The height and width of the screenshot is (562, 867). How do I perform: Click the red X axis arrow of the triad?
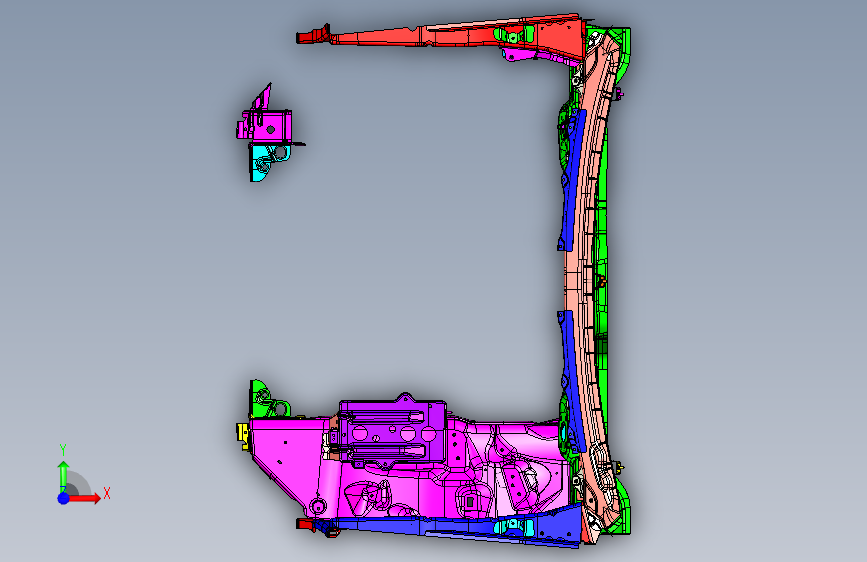coord(86,498)
